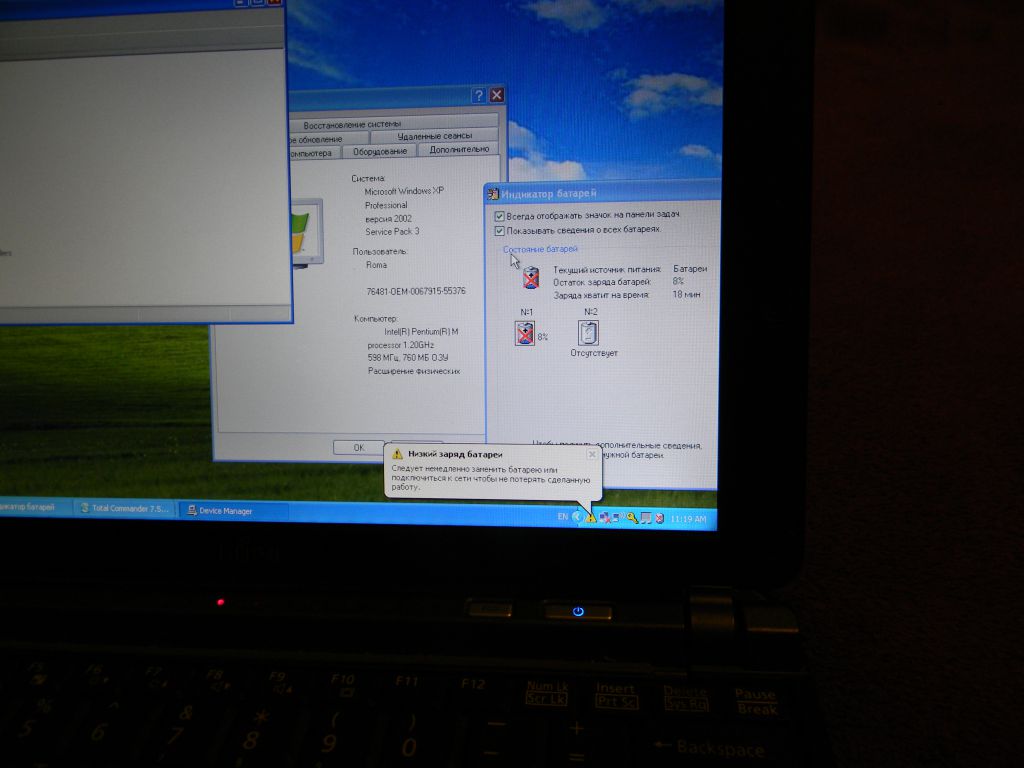The height and width of the screenshot is (768, 1024).
Task: Click the battery tray icon with red X
Action: (x=660, y=519)
